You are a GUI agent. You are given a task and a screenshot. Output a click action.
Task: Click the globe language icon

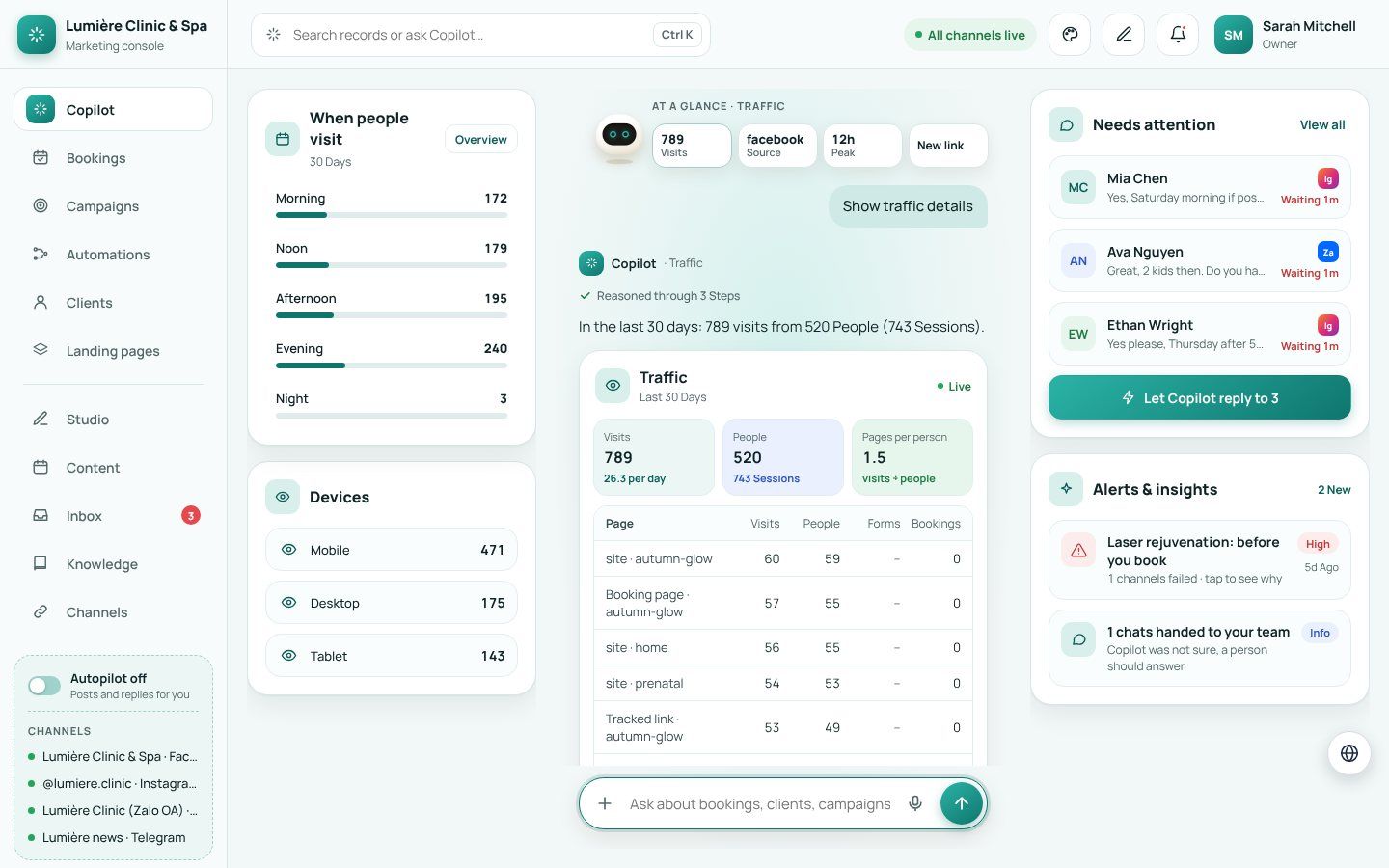click(x=1349, y=753)
